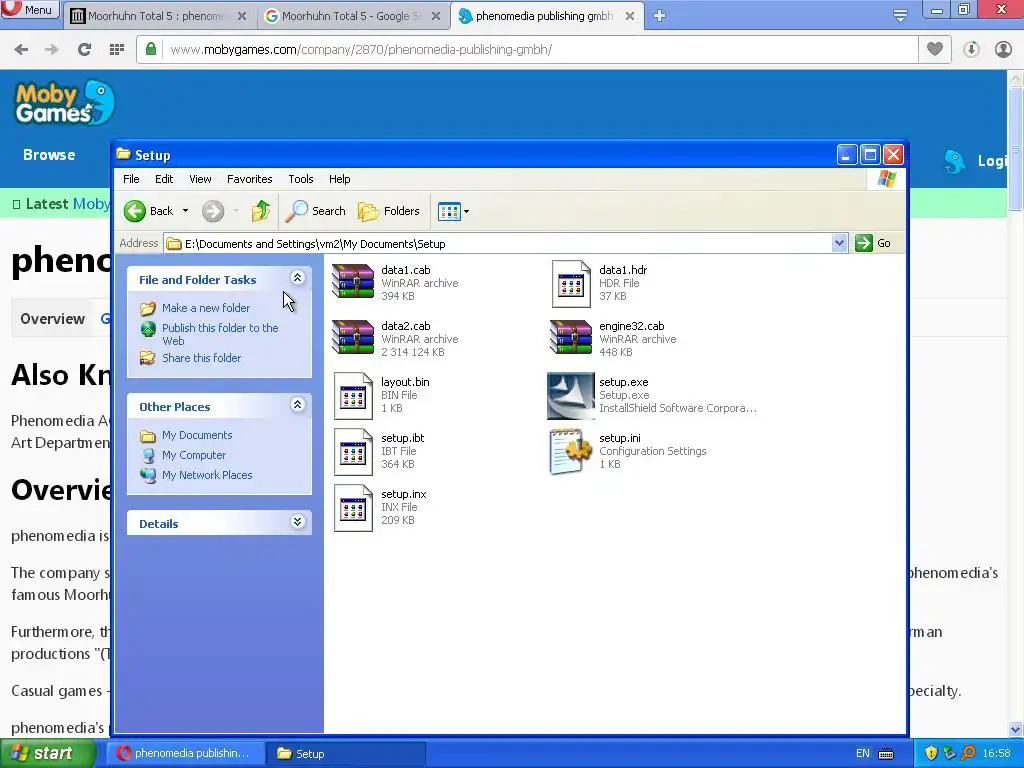
Task: Open the View menu in Explorer
Action: [x=200, y=179]
